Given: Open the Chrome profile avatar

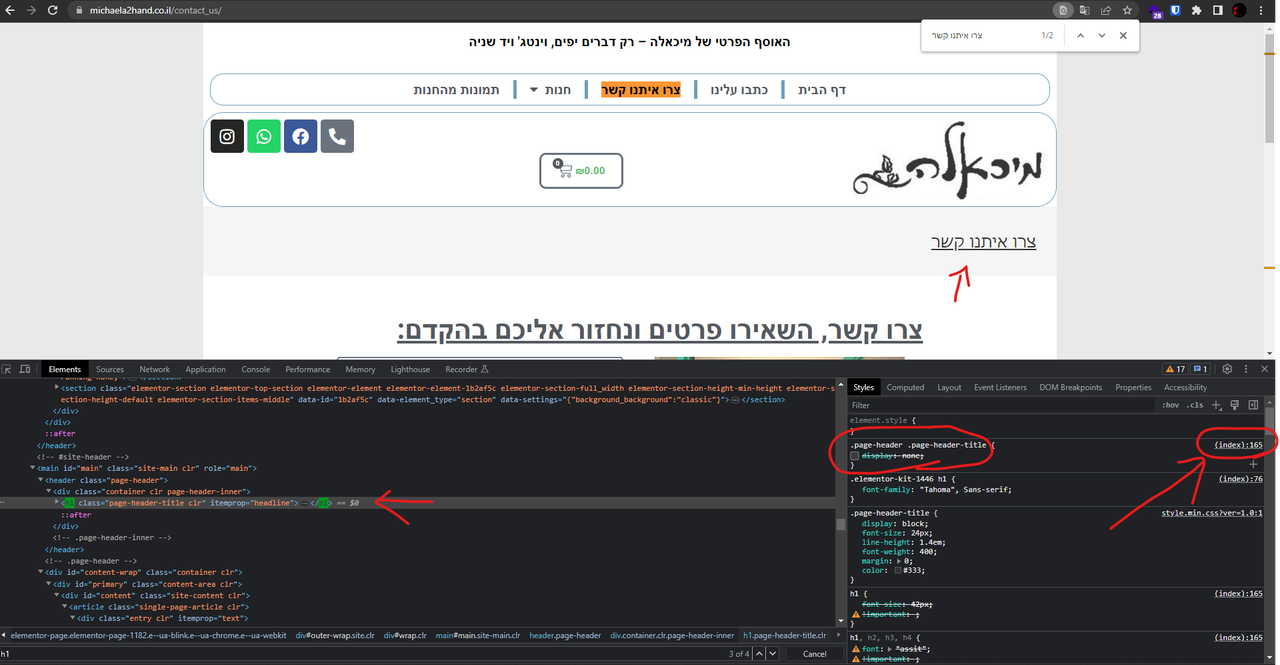Looking at the screenshot, I should 1240,10.
